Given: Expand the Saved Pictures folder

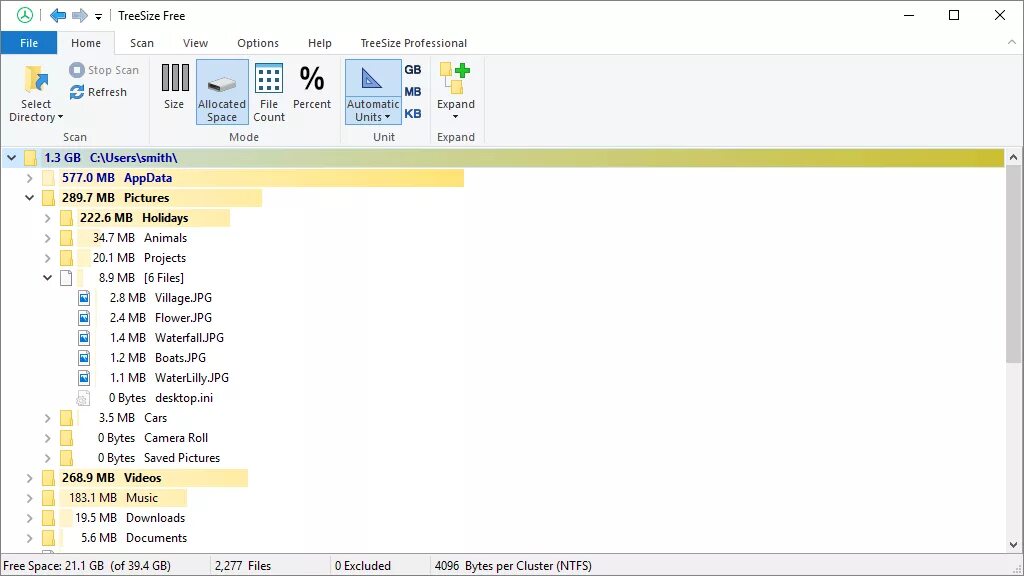Looking at the screenshot, I should pos(47,458).
